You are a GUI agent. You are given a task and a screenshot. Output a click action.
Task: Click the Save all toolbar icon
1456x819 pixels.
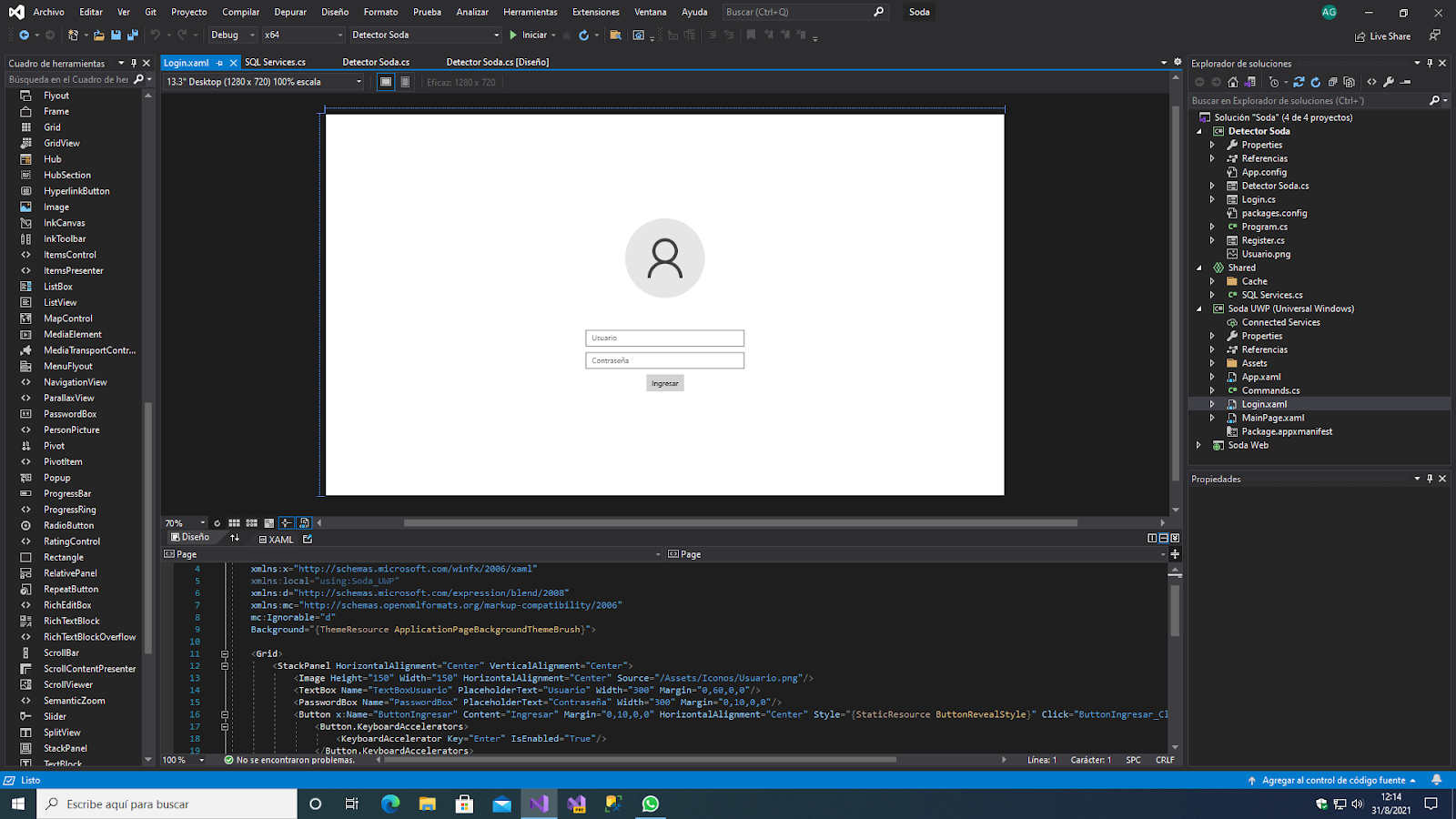133,35
